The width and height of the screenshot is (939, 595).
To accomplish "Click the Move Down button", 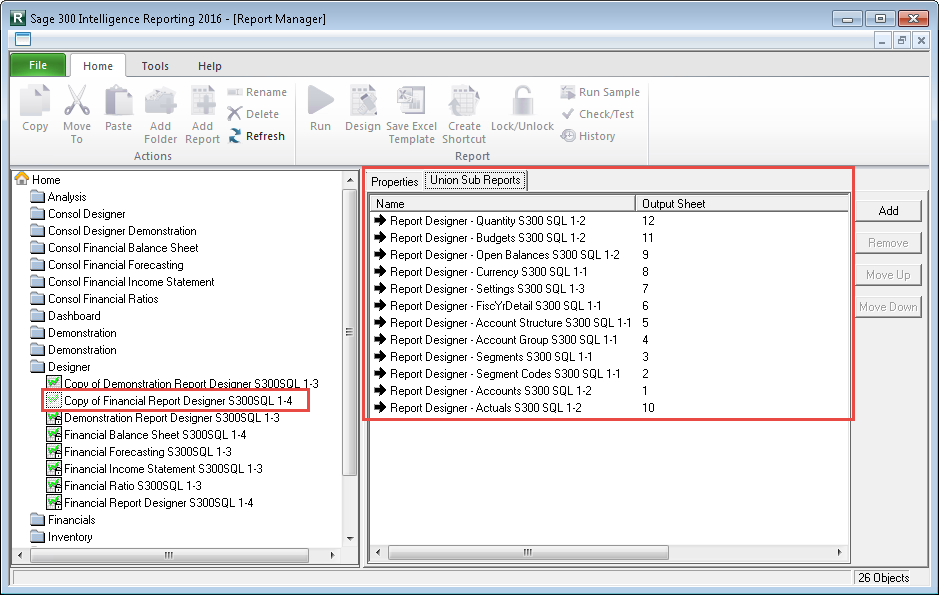I will pos(888,307).
